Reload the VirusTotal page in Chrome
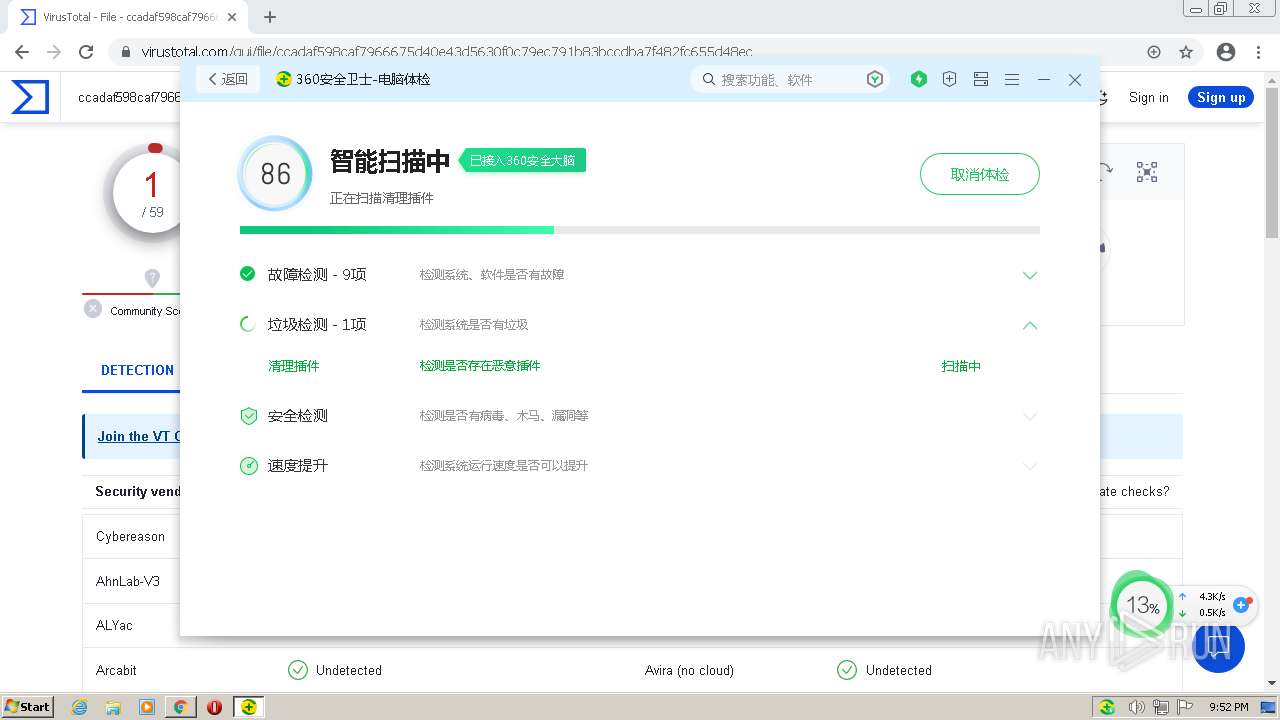Image resolution: width=1280 pixels, height=720 pixels. tap(86, 52)
